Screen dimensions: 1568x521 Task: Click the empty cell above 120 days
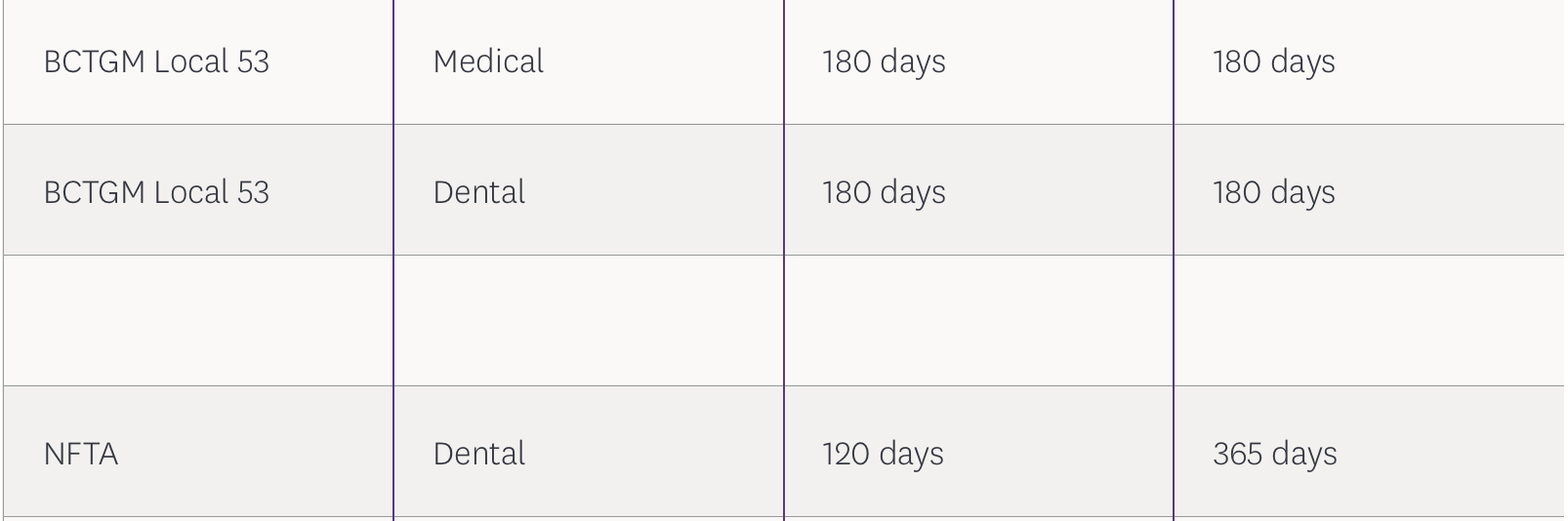pyautogui.click(x=978, y=320)
